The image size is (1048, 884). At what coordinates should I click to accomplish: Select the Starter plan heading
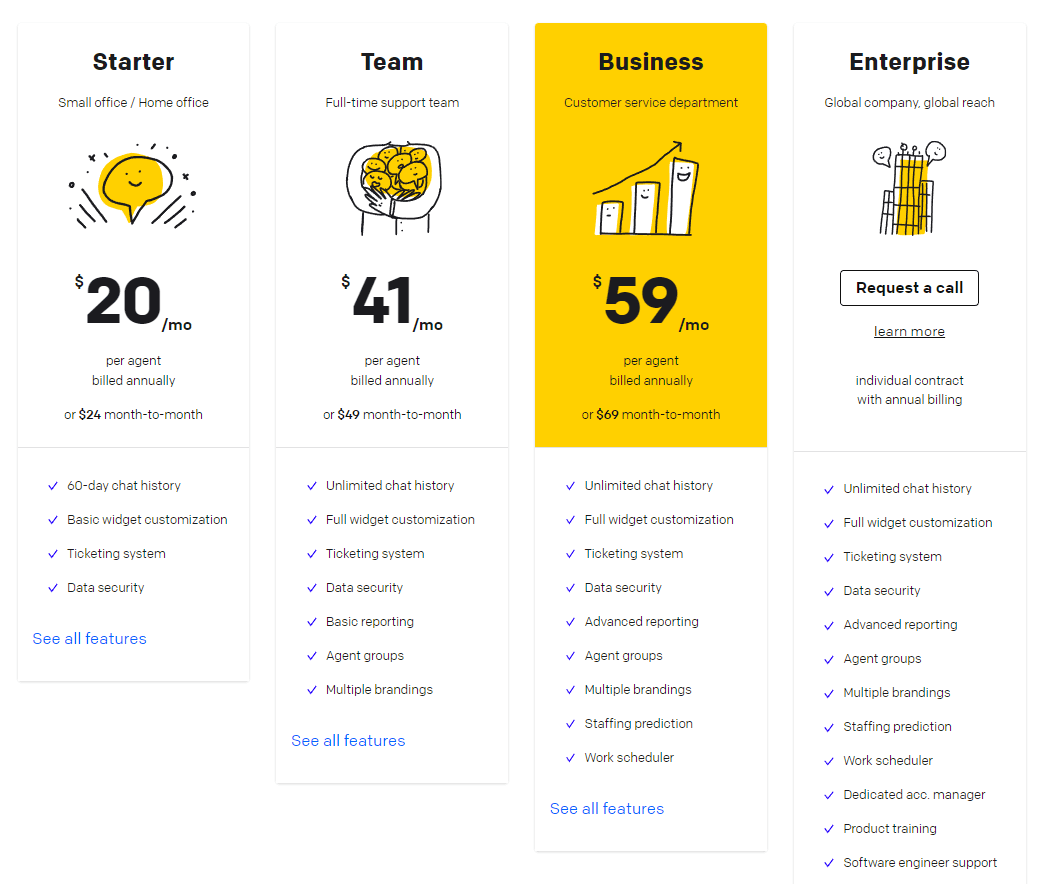(x=133, y=61)
